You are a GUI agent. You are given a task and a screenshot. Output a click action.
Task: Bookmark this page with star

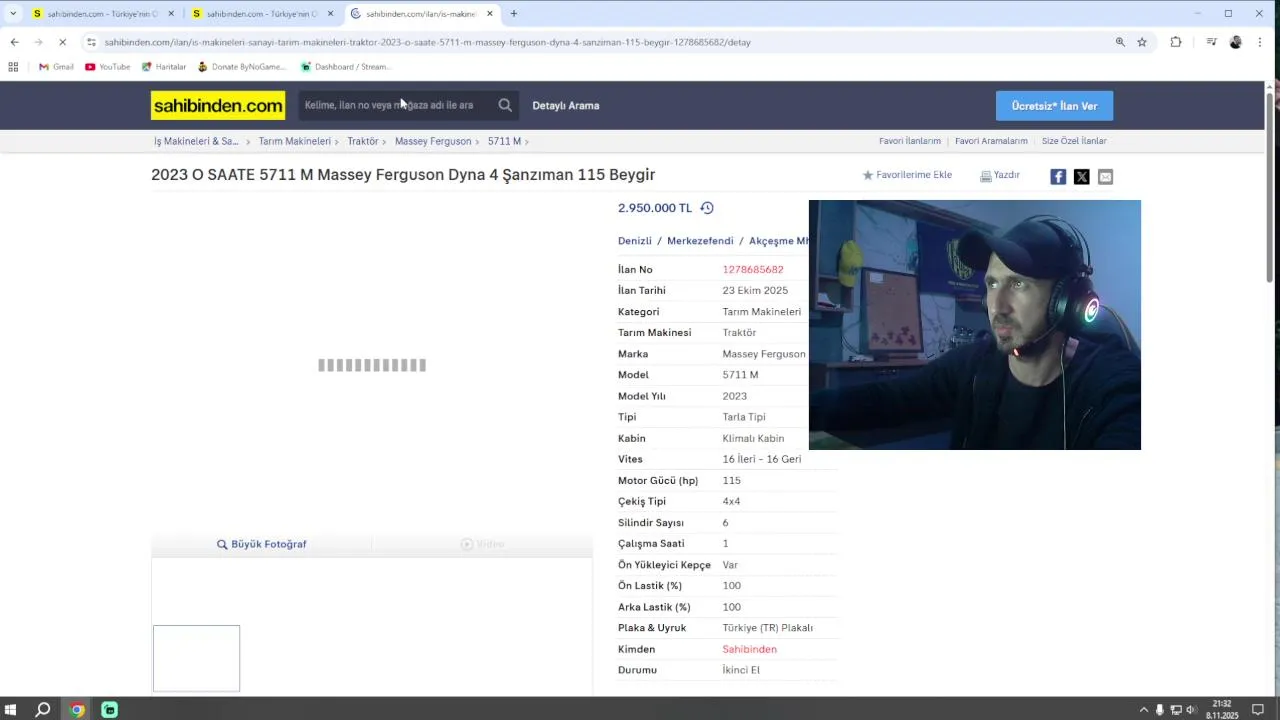click(x=1142, y=42)
